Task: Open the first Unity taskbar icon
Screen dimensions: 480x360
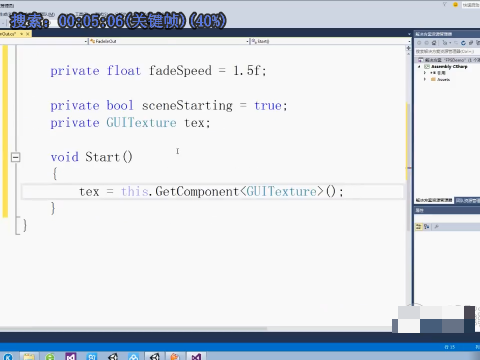Action: [x=113, y=356]
